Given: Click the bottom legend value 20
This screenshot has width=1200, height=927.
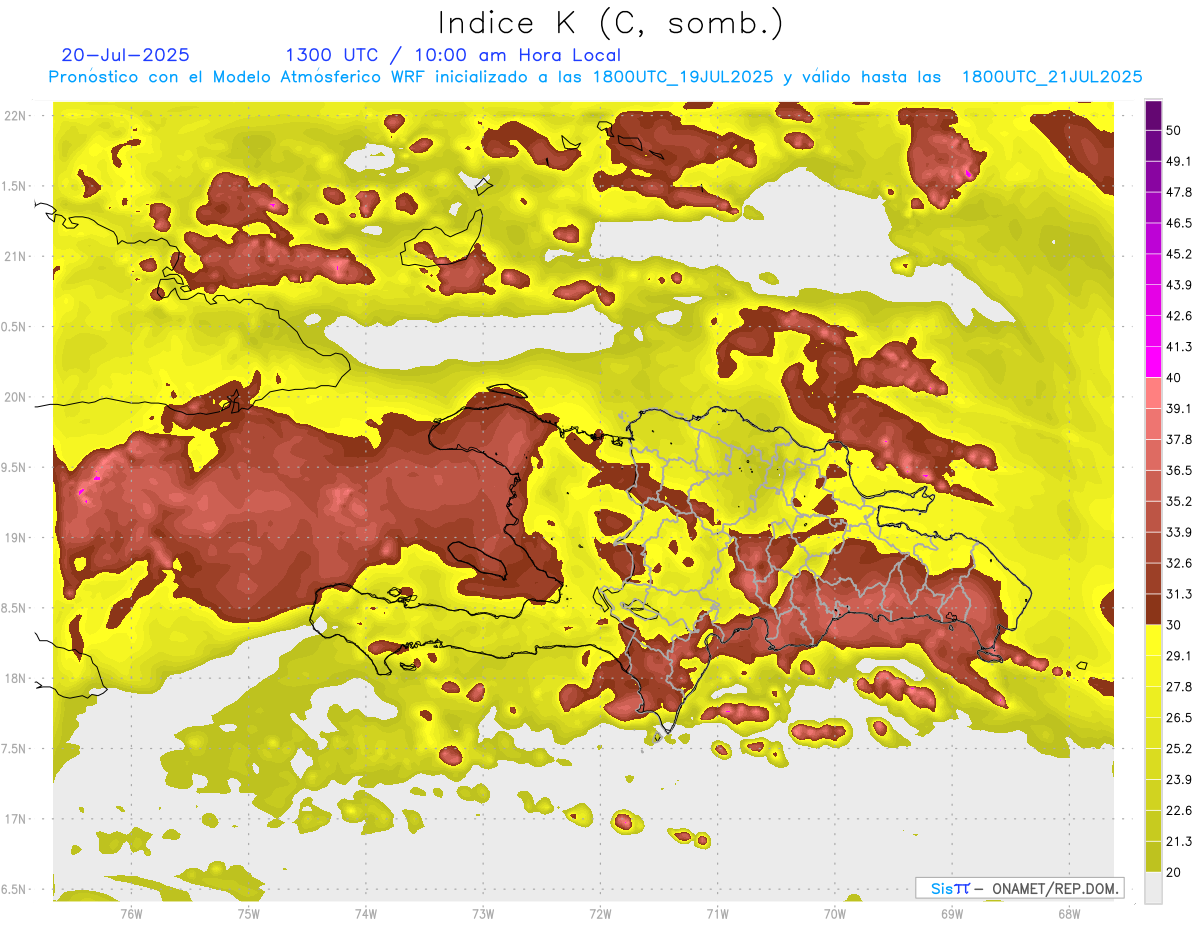Looking at the screenshot, I should click(1174, 872).
